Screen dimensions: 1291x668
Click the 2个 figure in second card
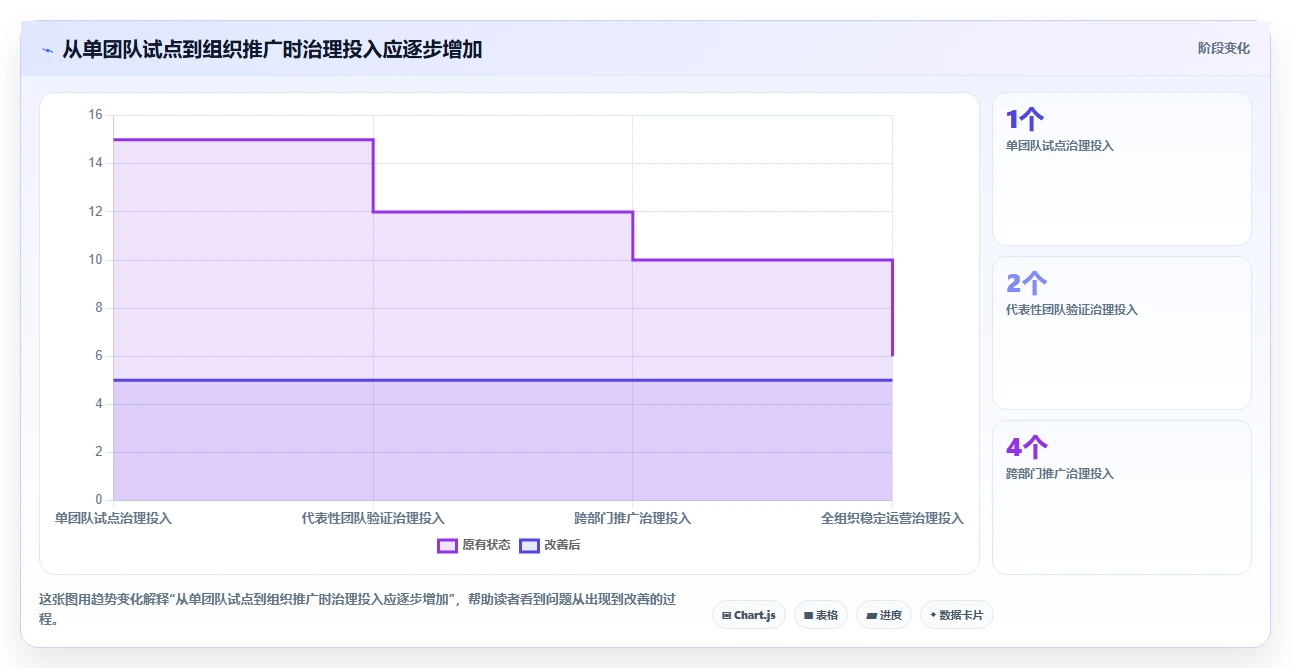point(1027,284)
